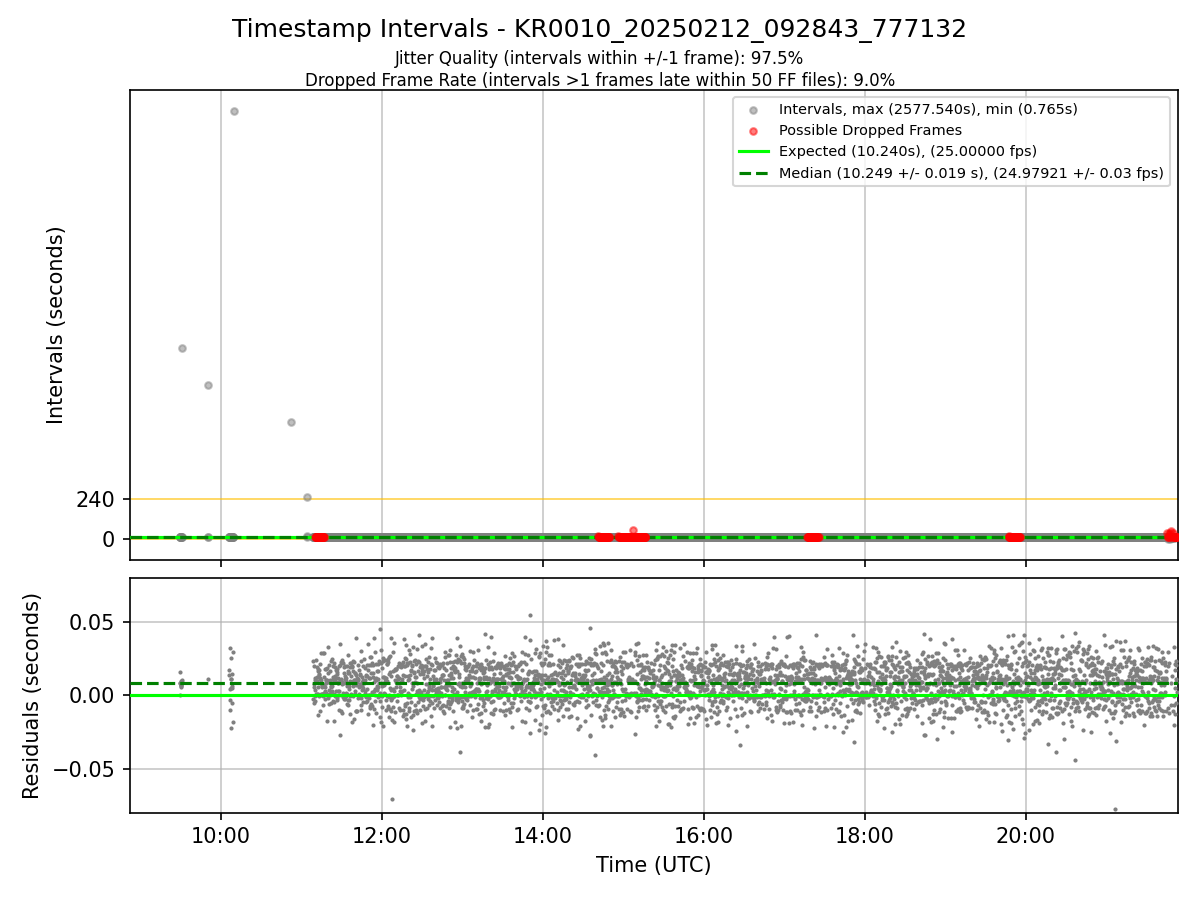Click the 'Residuals (seconds)' y-axis label
1200x900 pixels.
[32, 696]
